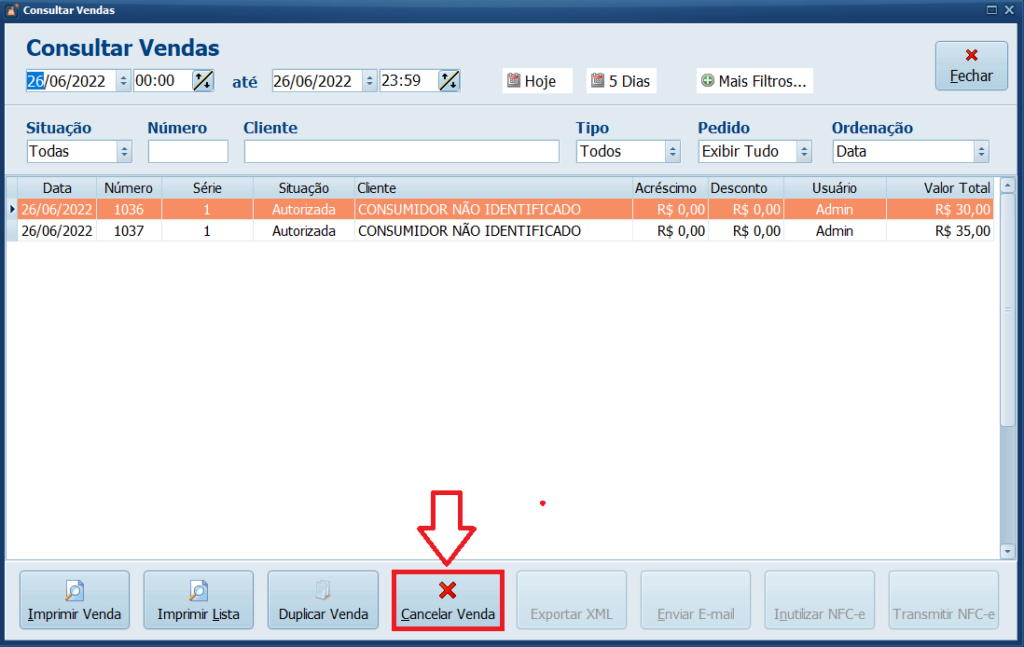The image size is (1024, 647).
Task: Click the start date spinner arrows
Action: click(123, 81)
